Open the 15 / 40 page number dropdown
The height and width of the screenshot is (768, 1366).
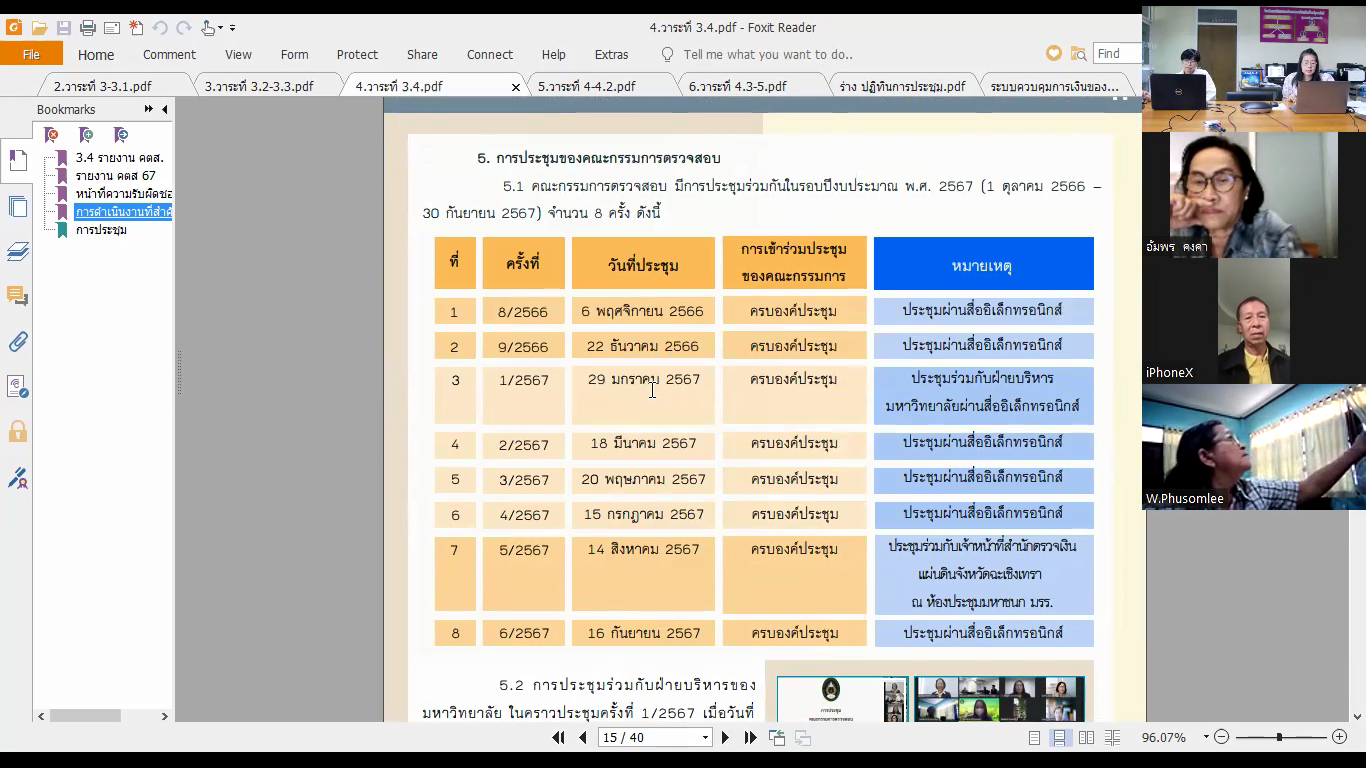point(705,738)
